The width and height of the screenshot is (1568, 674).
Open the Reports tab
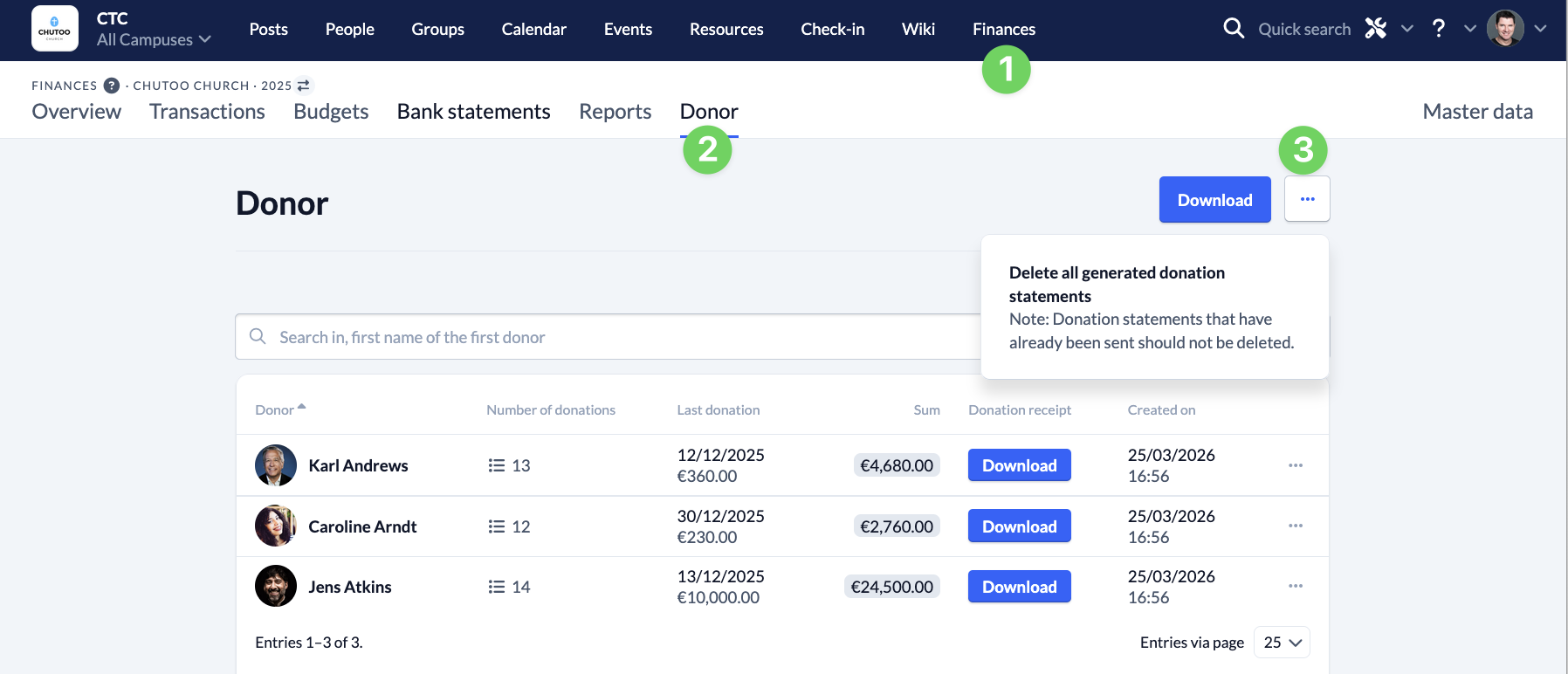(x=616, y=111)
